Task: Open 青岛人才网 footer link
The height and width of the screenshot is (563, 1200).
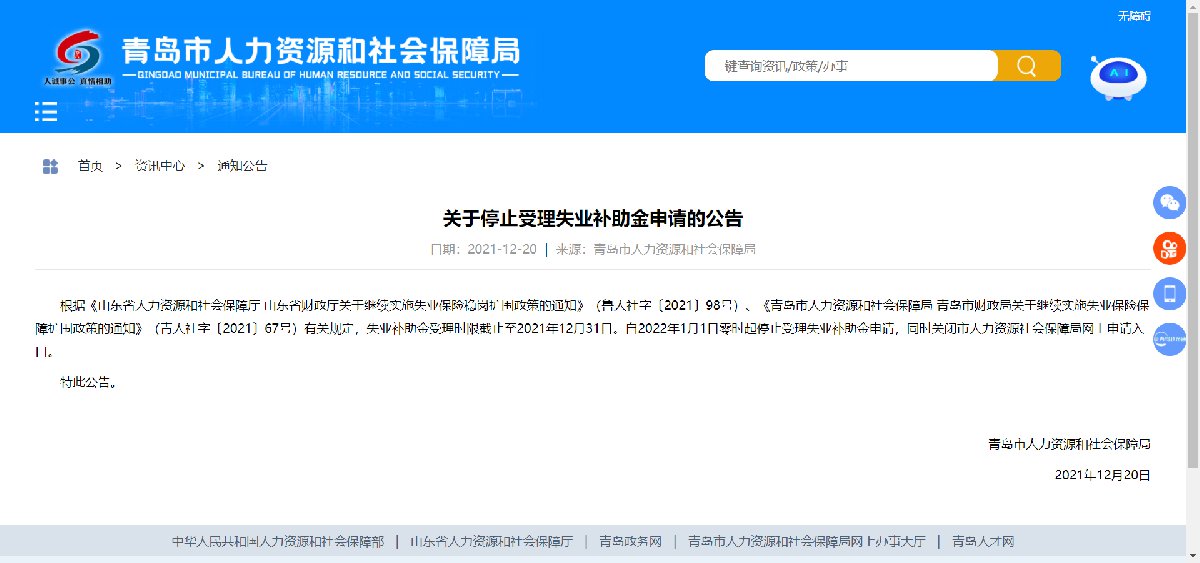Action: point(983,541)
